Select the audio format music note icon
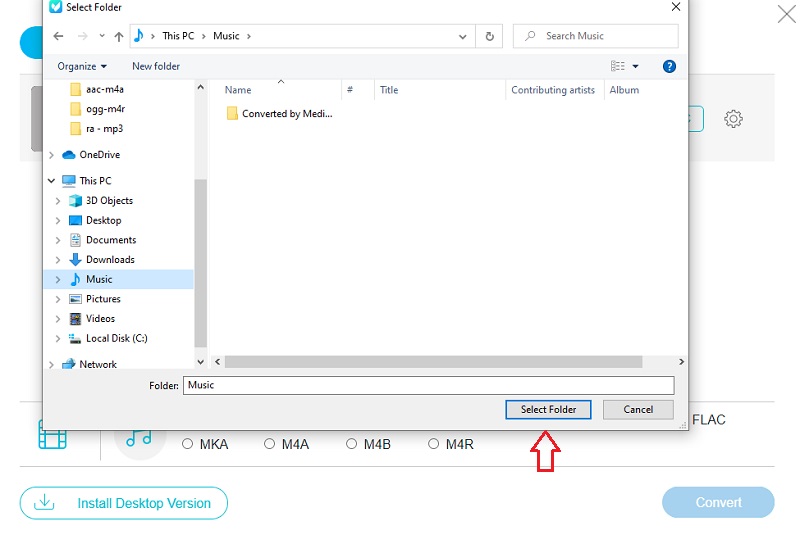This screenshot has height=535, width=800. 139,436
